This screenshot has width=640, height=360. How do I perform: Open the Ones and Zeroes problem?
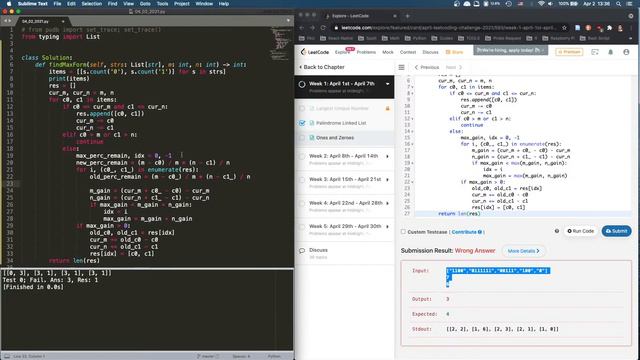coord(335,138)
